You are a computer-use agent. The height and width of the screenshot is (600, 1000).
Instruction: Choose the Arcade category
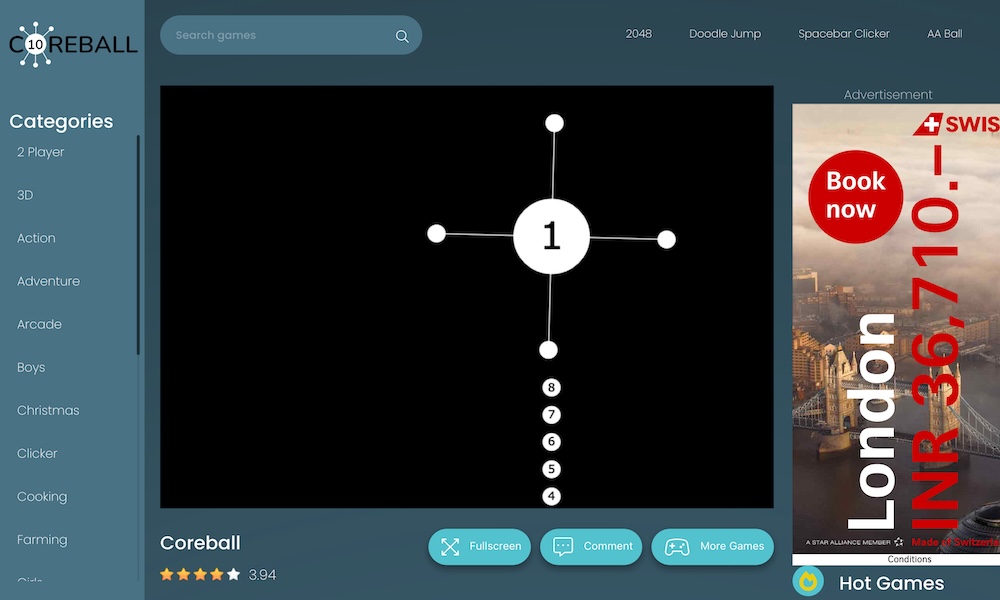tap(39, 324)
